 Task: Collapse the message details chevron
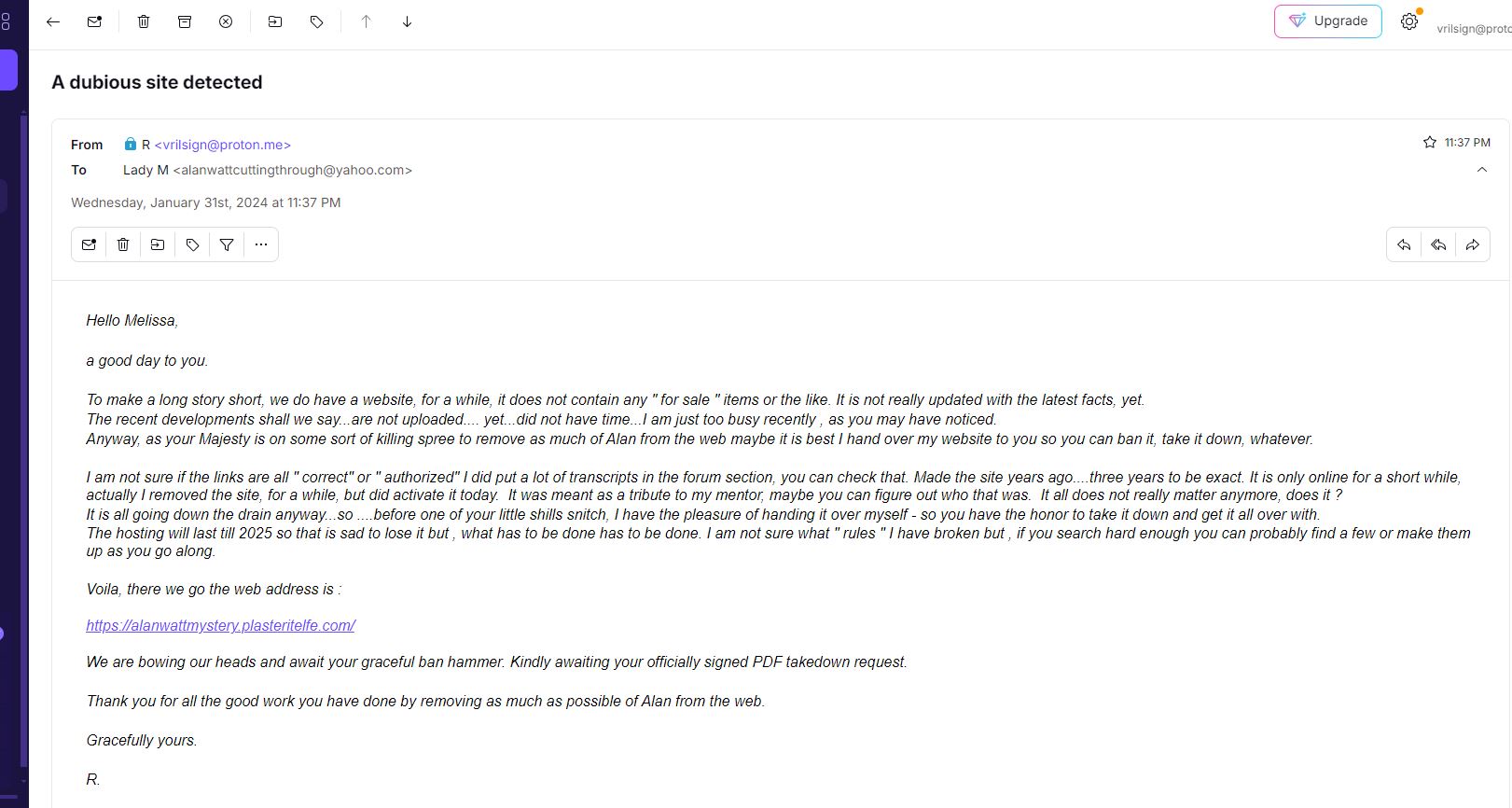1482,170
